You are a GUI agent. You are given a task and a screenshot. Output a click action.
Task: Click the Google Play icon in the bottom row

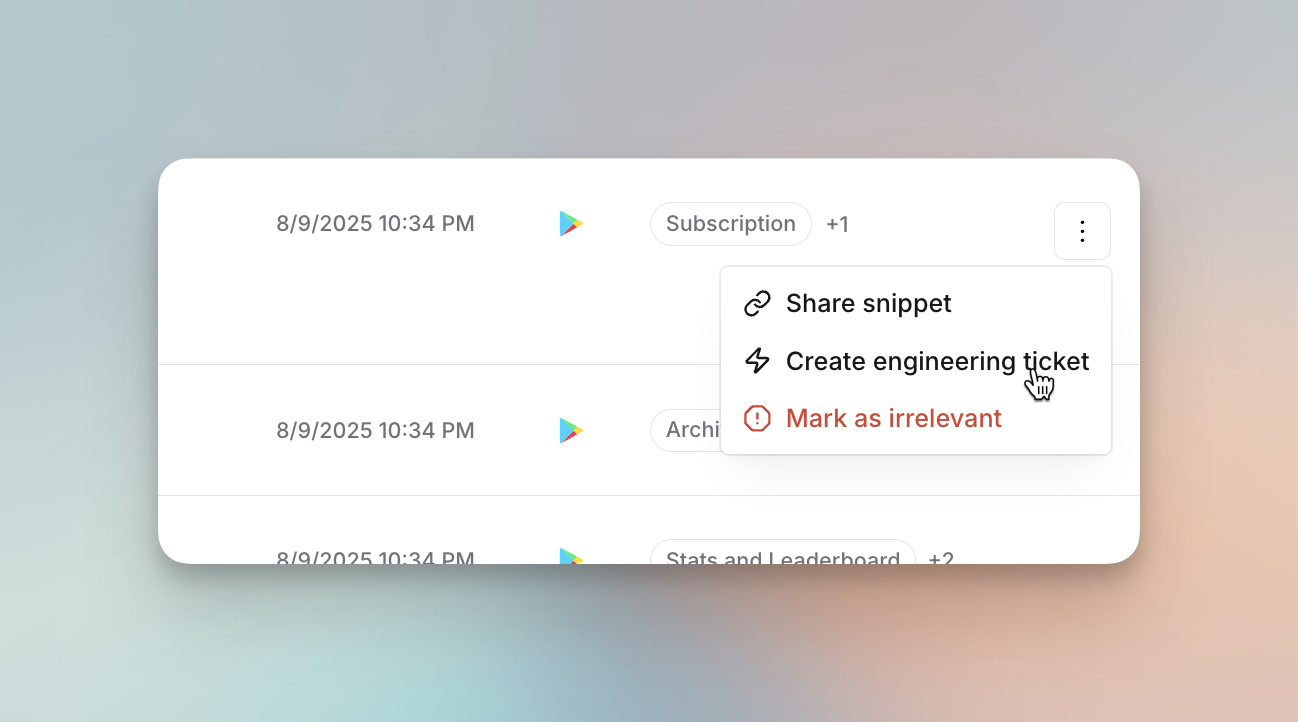[571, 555]
